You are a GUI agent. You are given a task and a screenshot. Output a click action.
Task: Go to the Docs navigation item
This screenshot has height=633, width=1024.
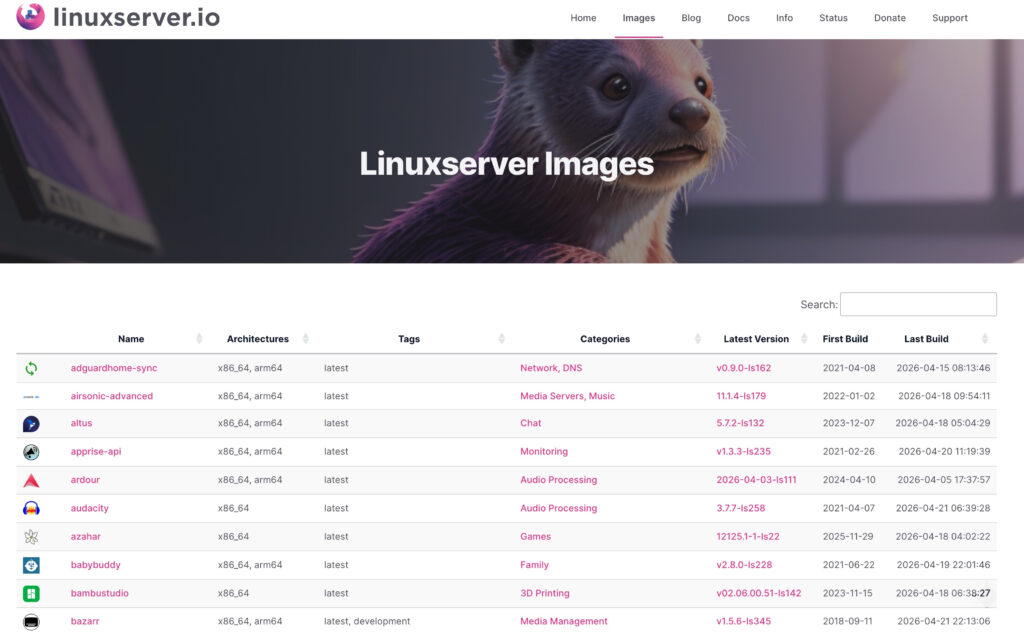pos(738,18)
